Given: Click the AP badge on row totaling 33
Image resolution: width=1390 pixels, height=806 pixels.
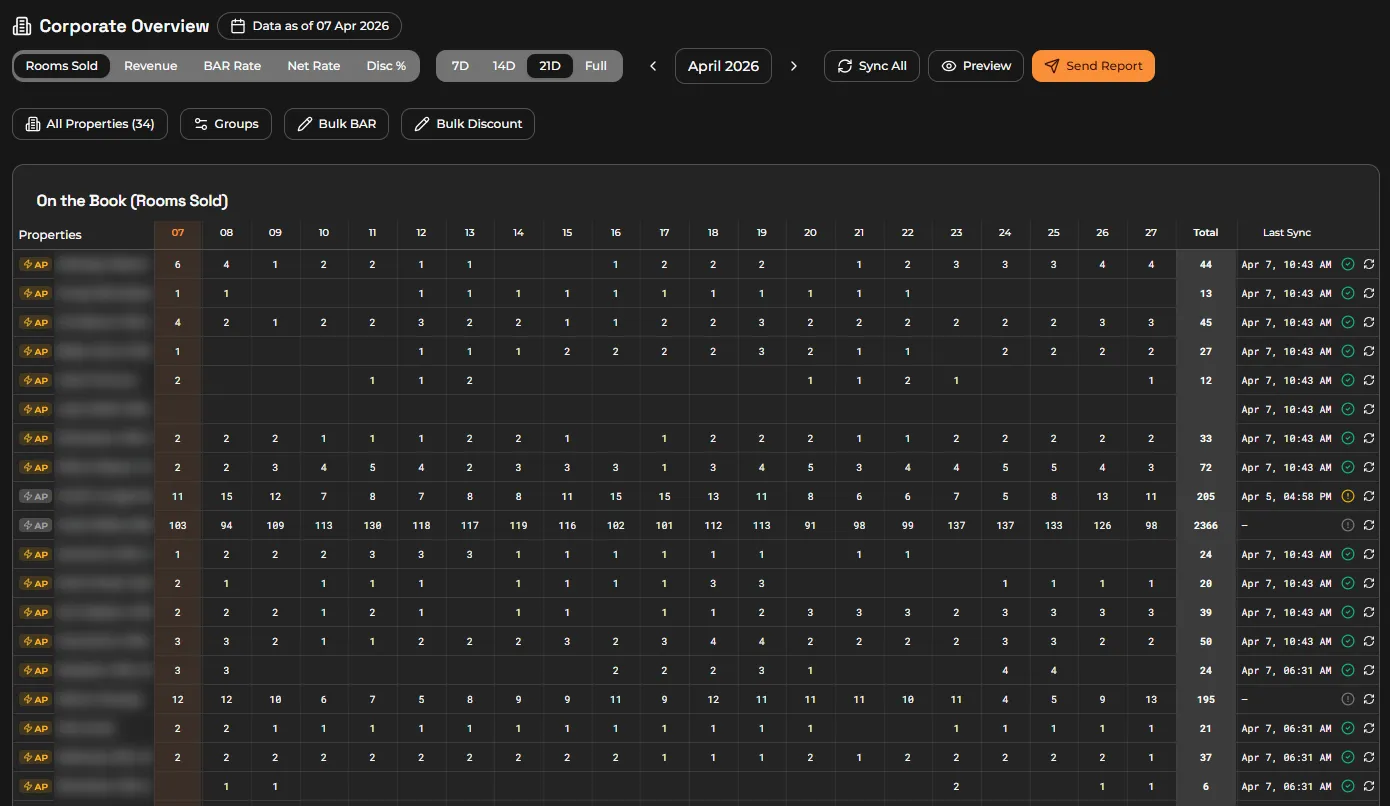Looking at the screenshot, I should [x=35, y=439].
